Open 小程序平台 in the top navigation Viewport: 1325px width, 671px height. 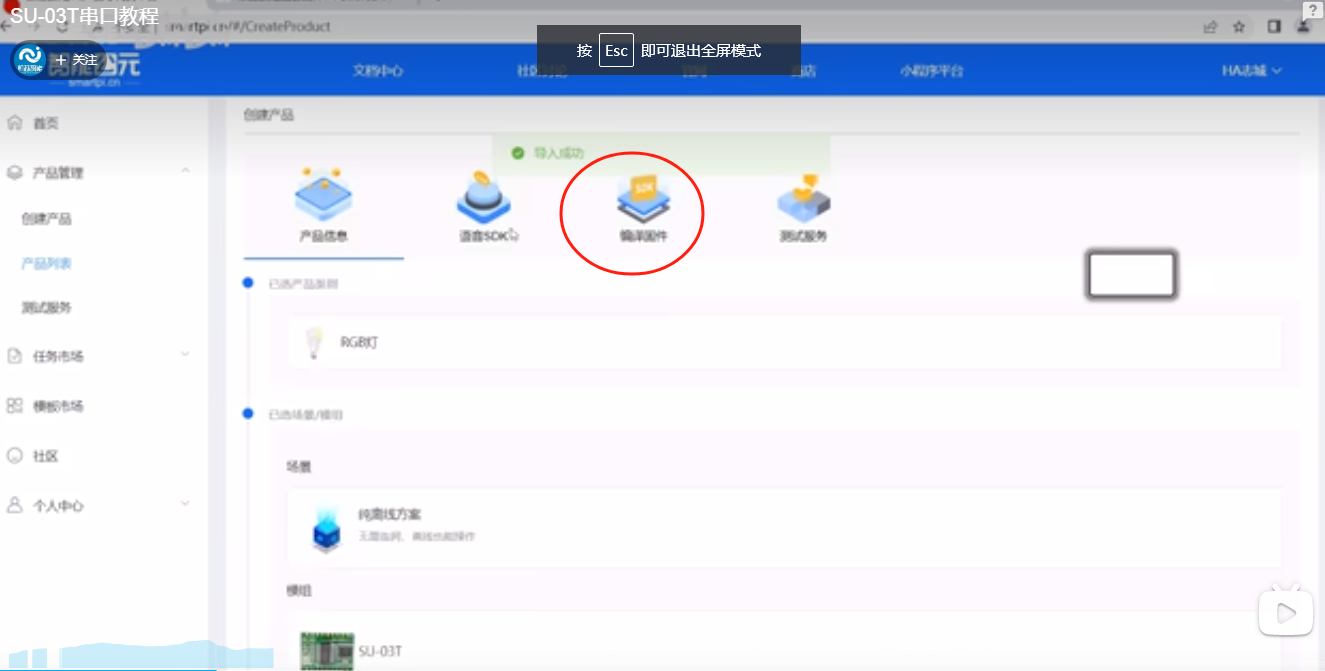tap(931, 71)
